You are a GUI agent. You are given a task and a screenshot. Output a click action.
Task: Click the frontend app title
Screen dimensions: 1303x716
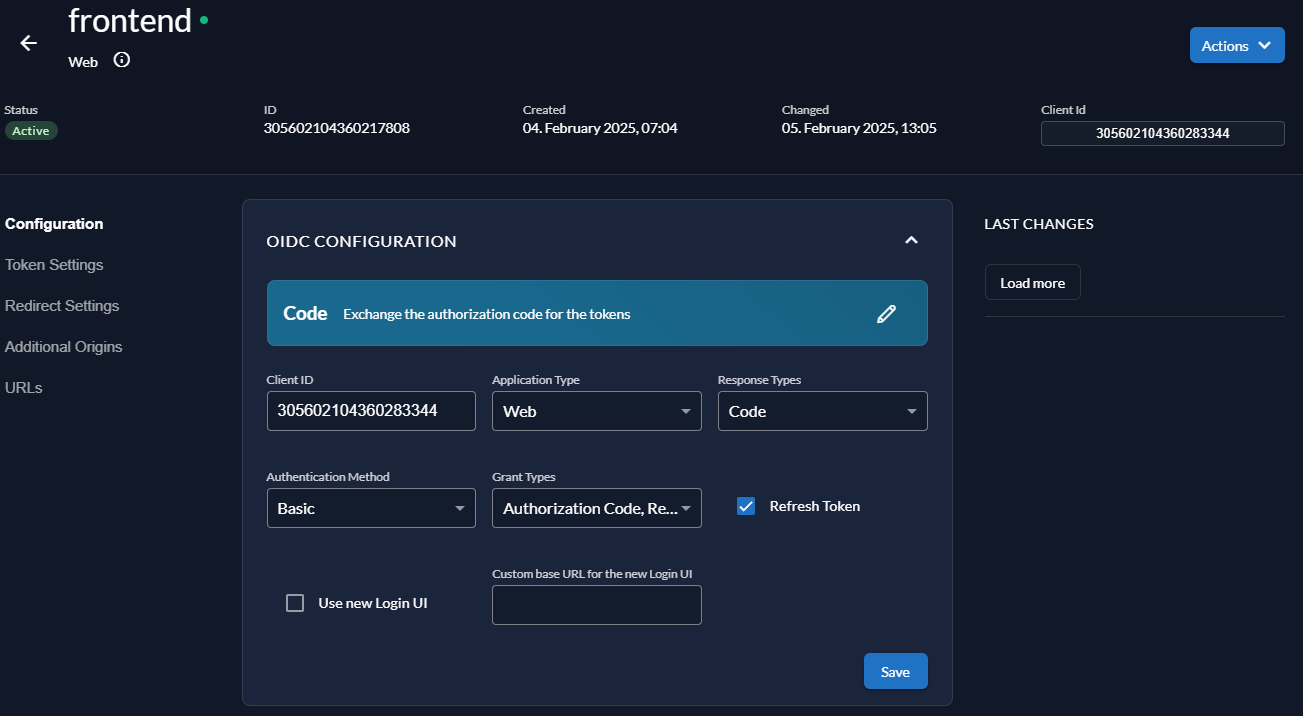coord(130,20)
